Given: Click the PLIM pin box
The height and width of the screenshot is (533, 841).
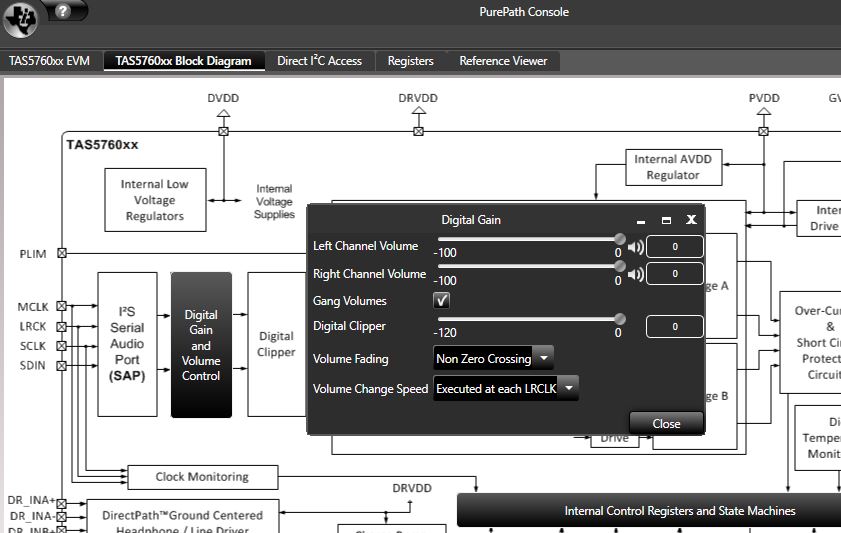Looking at the screenshot, I should 62,253.
